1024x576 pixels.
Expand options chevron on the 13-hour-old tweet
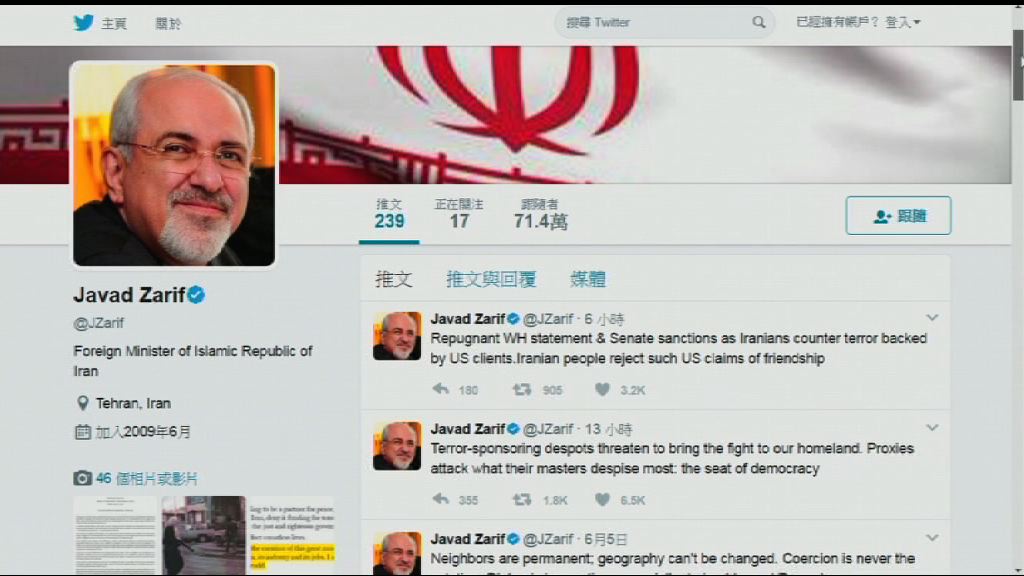932,428
